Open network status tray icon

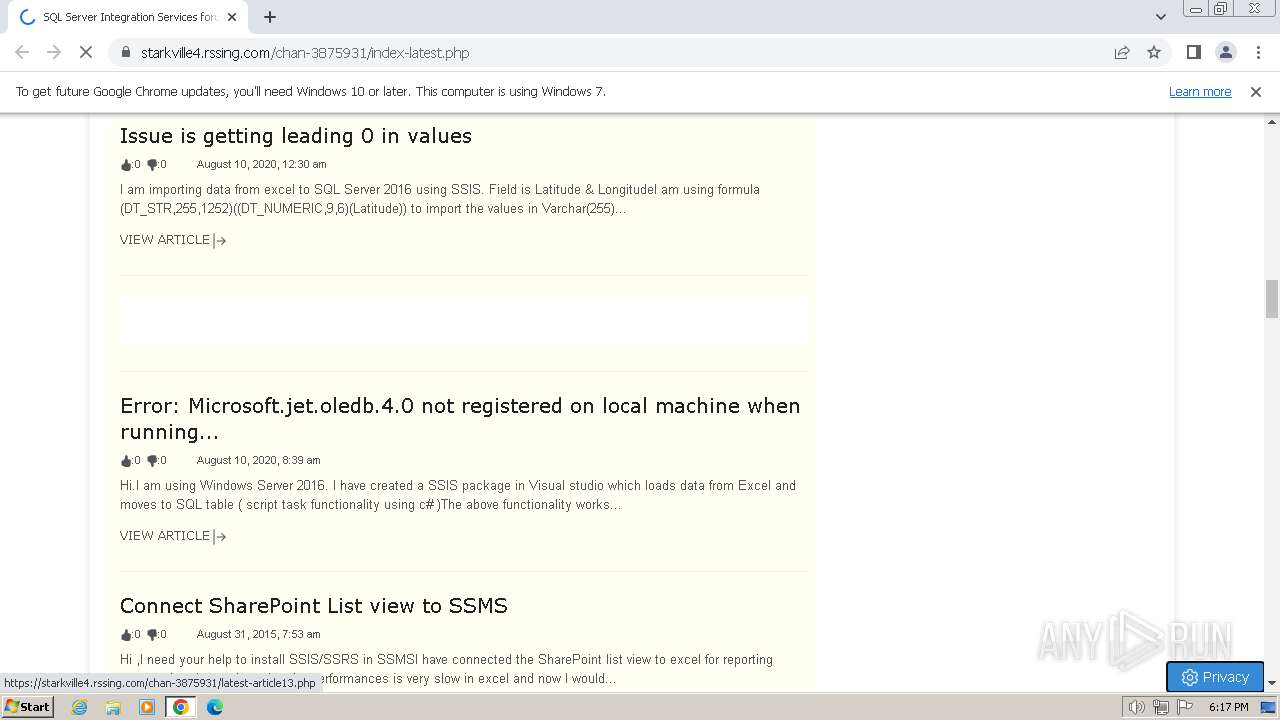tap(1161, 707)
